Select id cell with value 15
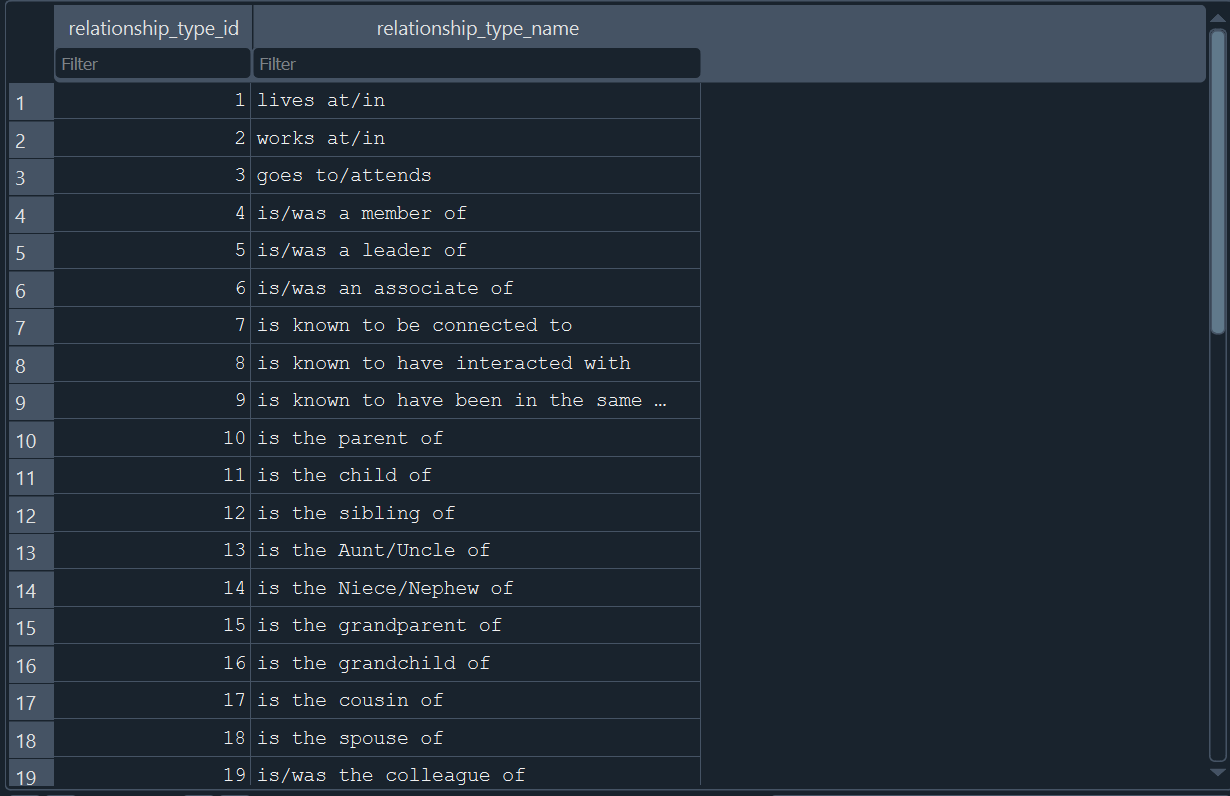Viewport: 1230px width, 796px height. click(152, 626)
